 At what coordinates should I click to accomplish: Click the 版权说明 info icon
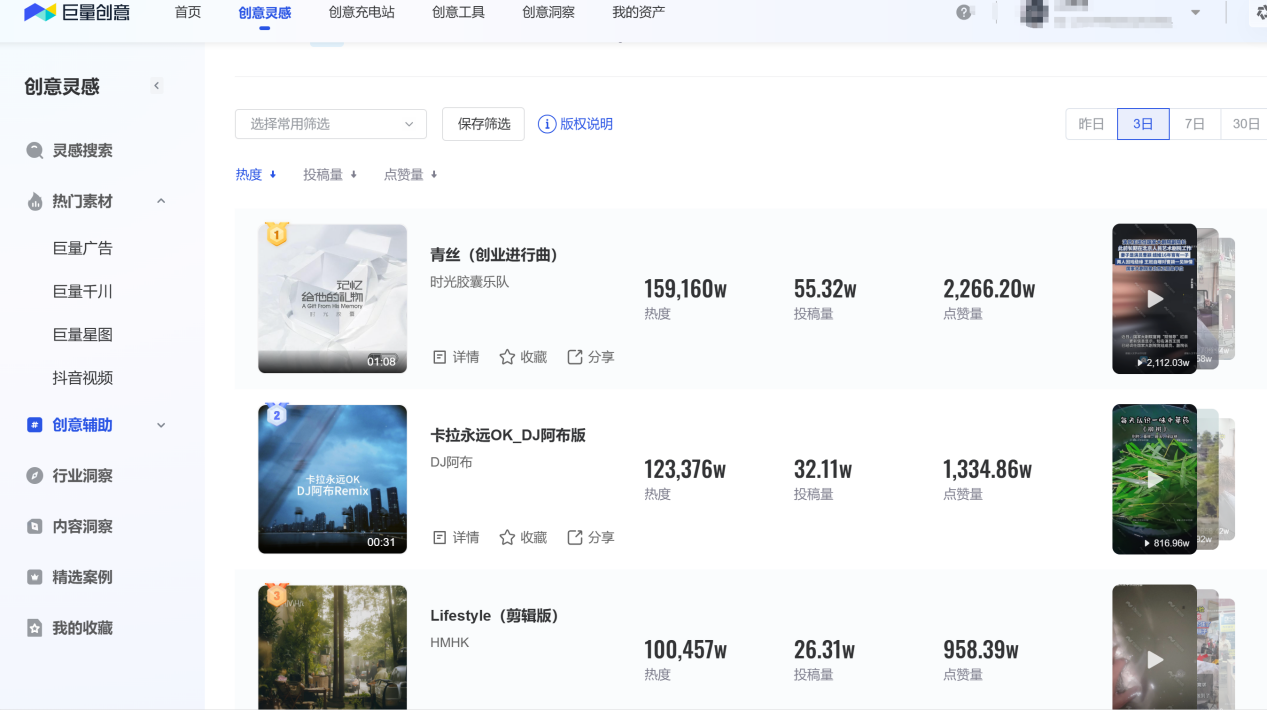[547, 124]
